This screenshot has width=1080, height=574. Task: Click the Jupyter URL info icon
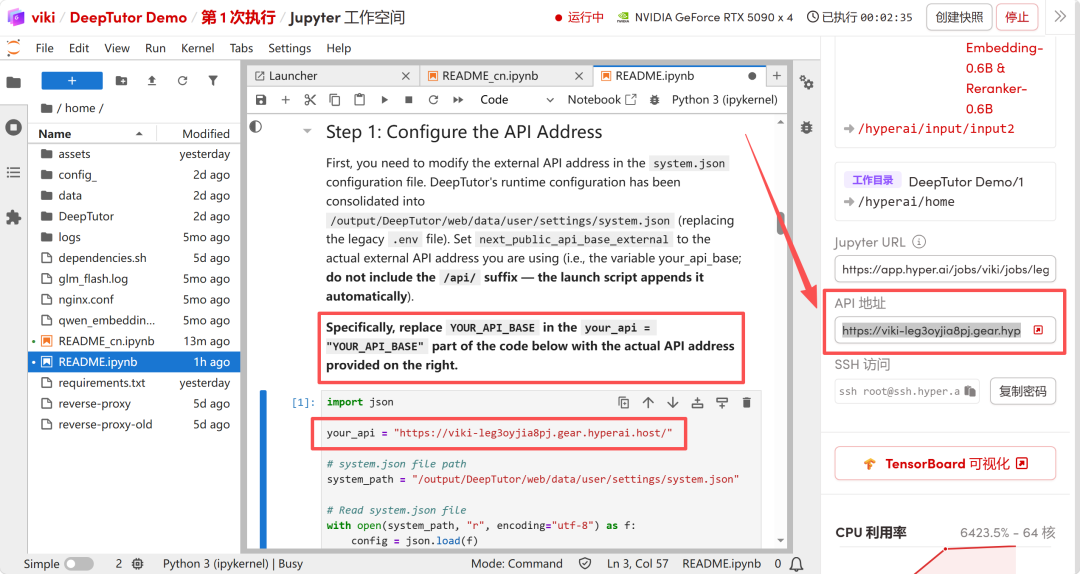point(919,242)
